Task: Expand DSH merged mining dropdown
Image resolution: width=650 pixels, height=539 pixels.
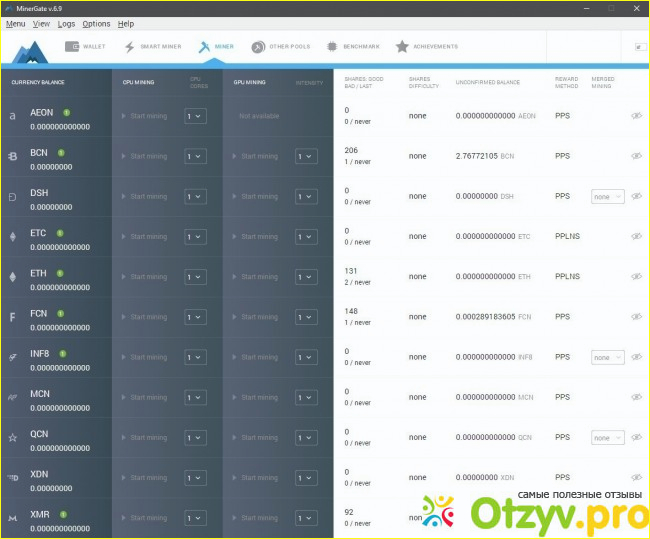Action: tap(607, 196)
